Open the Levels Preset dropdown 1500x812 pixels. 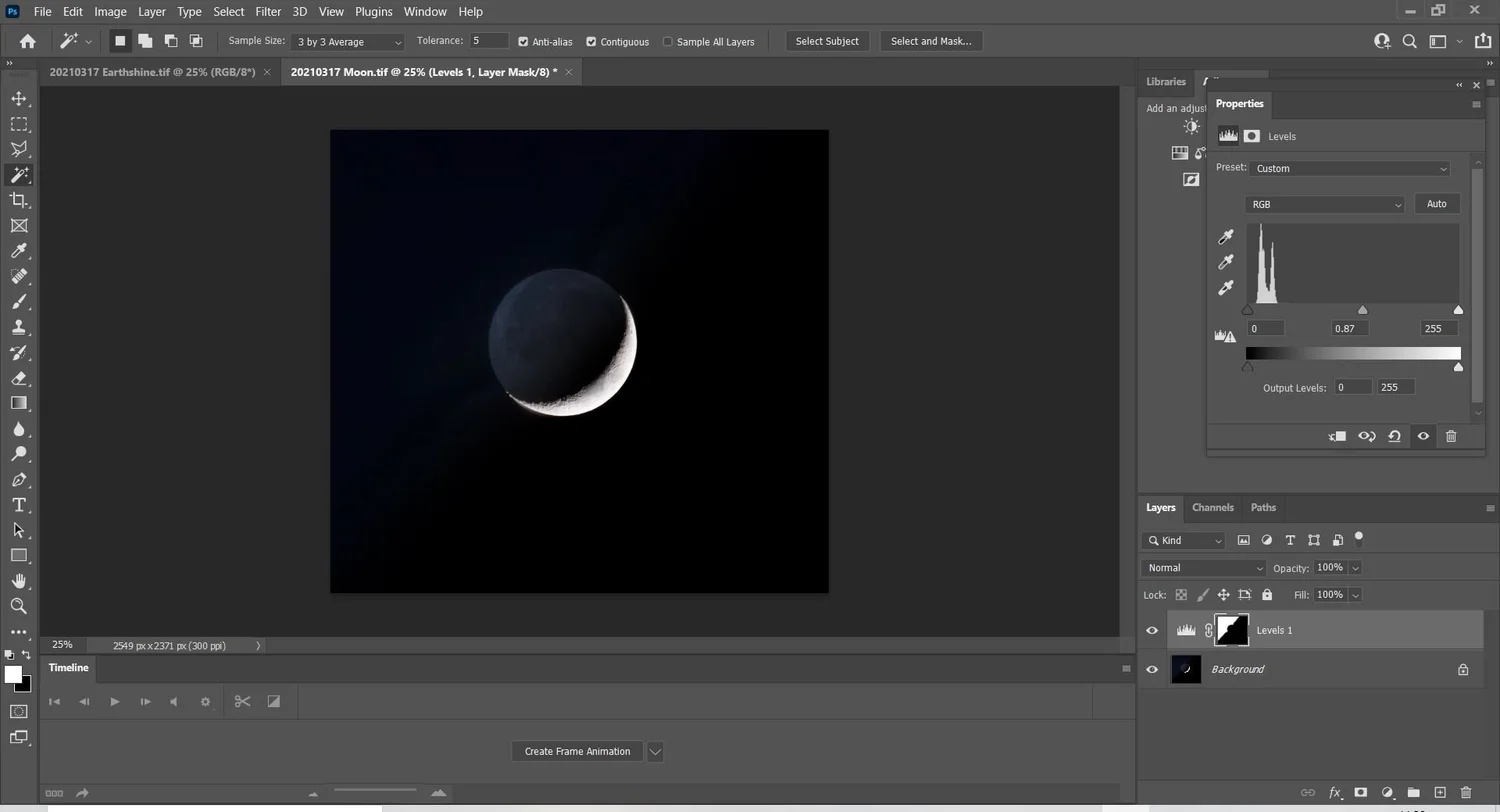point(1350,168)
